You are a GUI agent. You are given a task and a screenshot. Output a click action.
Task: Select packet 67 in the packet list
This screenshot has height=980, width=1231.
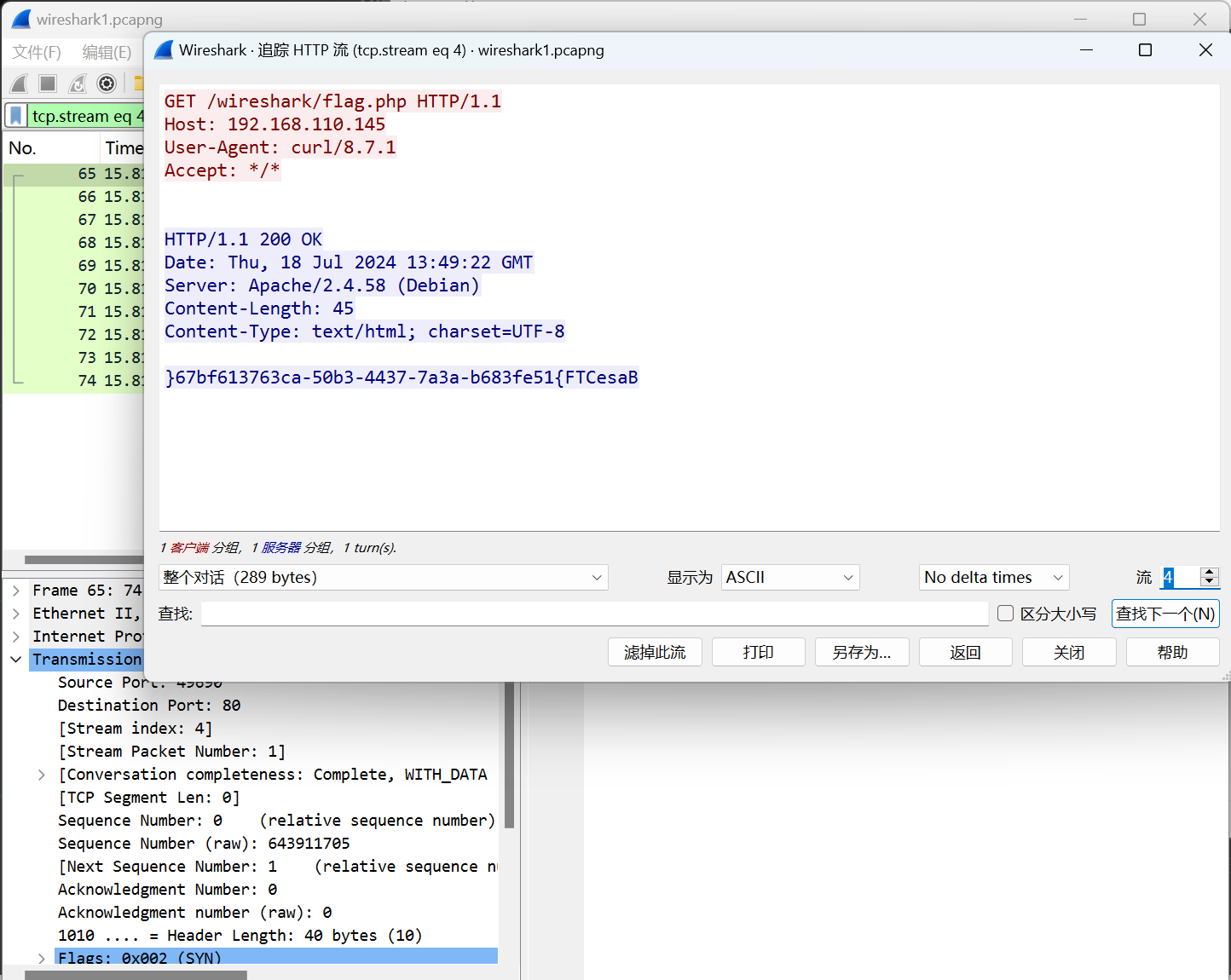74,220
